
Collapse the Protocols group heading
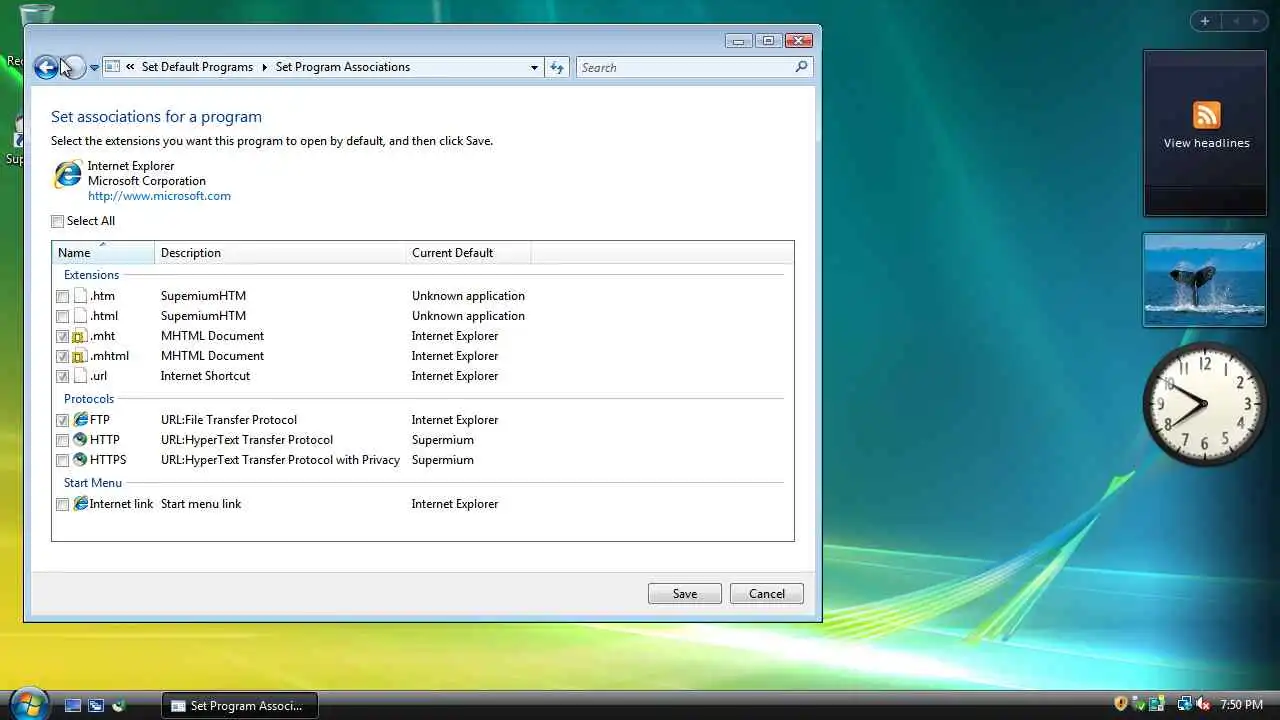[89, 399]
